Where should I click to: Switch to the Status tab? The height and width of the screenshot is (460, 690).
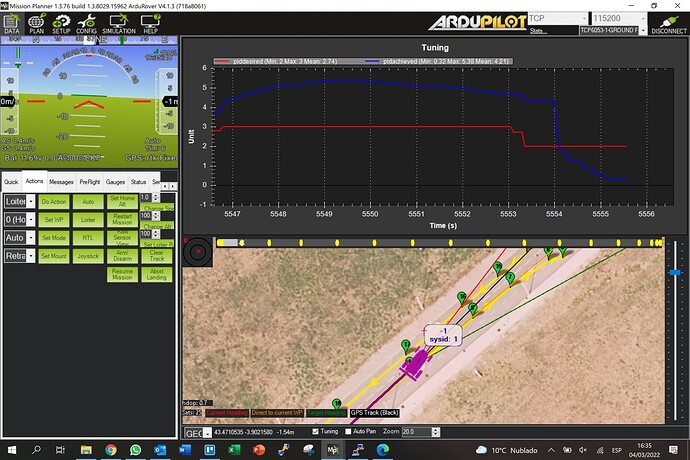pyautogui.click(x=138, y=182)
